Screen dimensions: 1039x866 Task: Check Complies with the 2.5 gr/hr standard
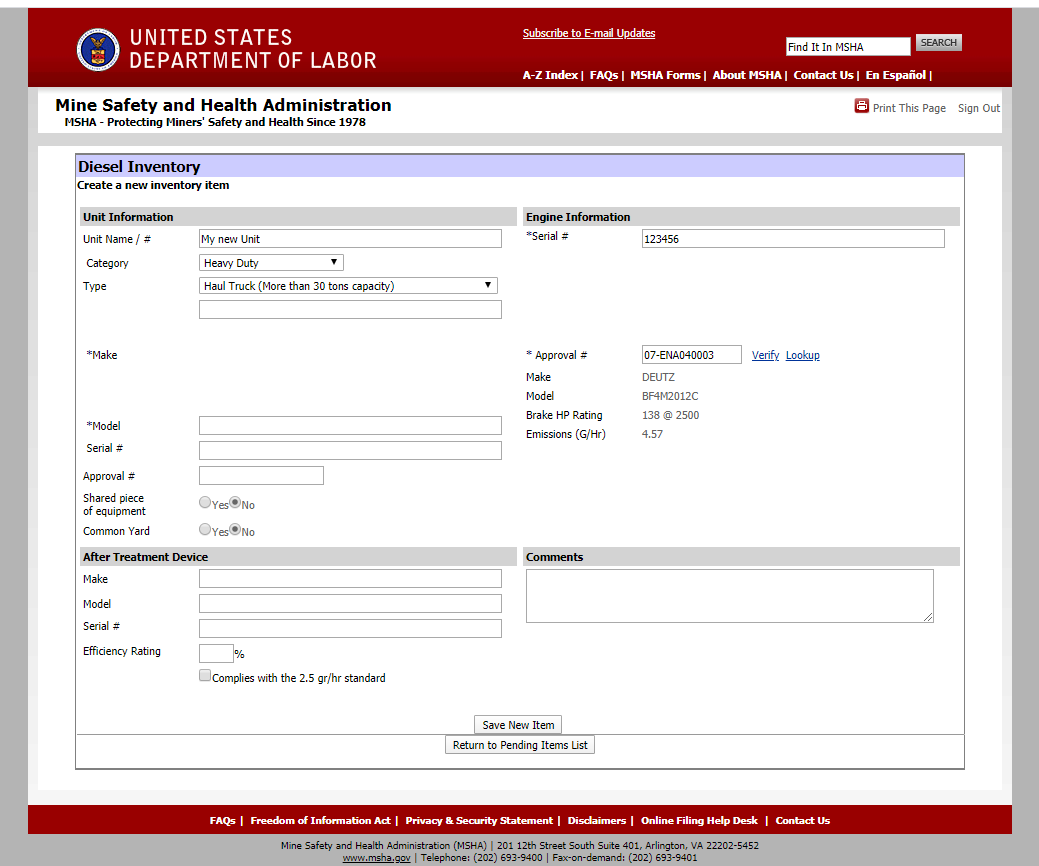pyautogui.click(x=205, y=676)
